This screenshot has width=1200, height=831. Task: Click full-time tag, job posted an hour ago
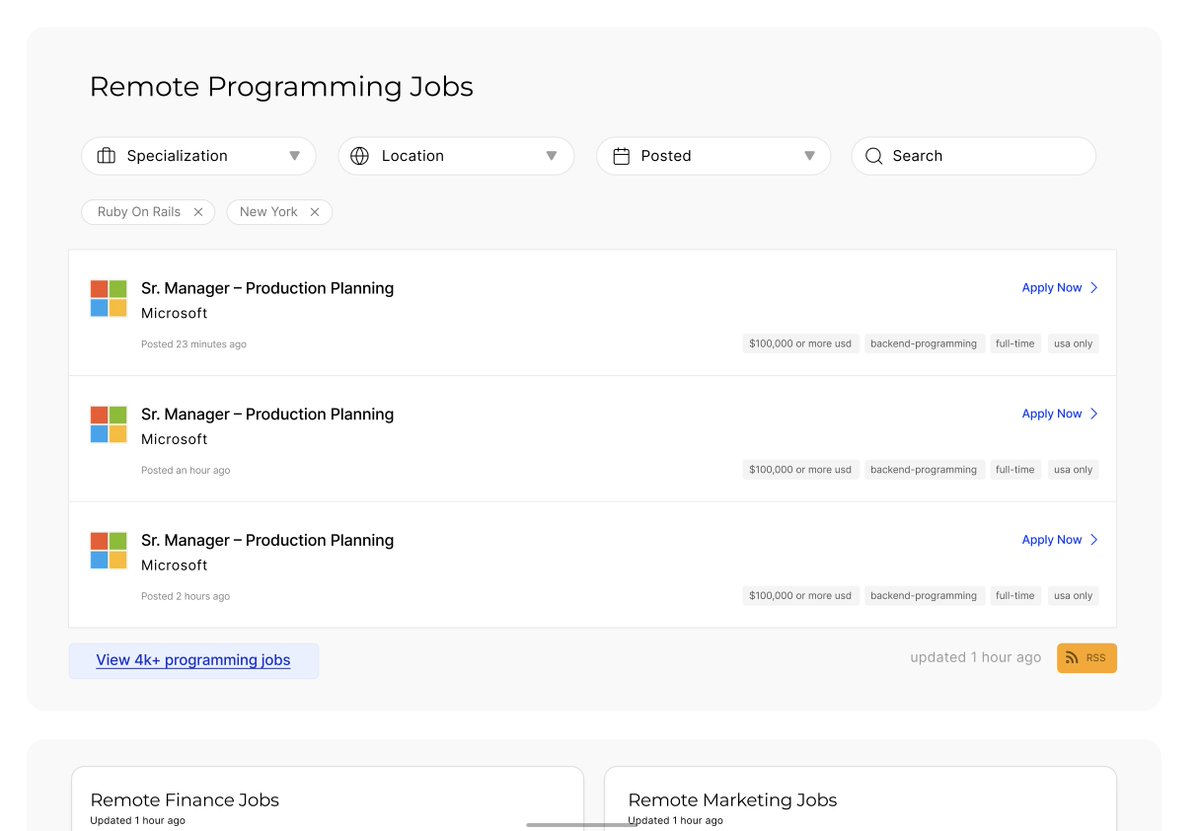tap(1015, 470)
